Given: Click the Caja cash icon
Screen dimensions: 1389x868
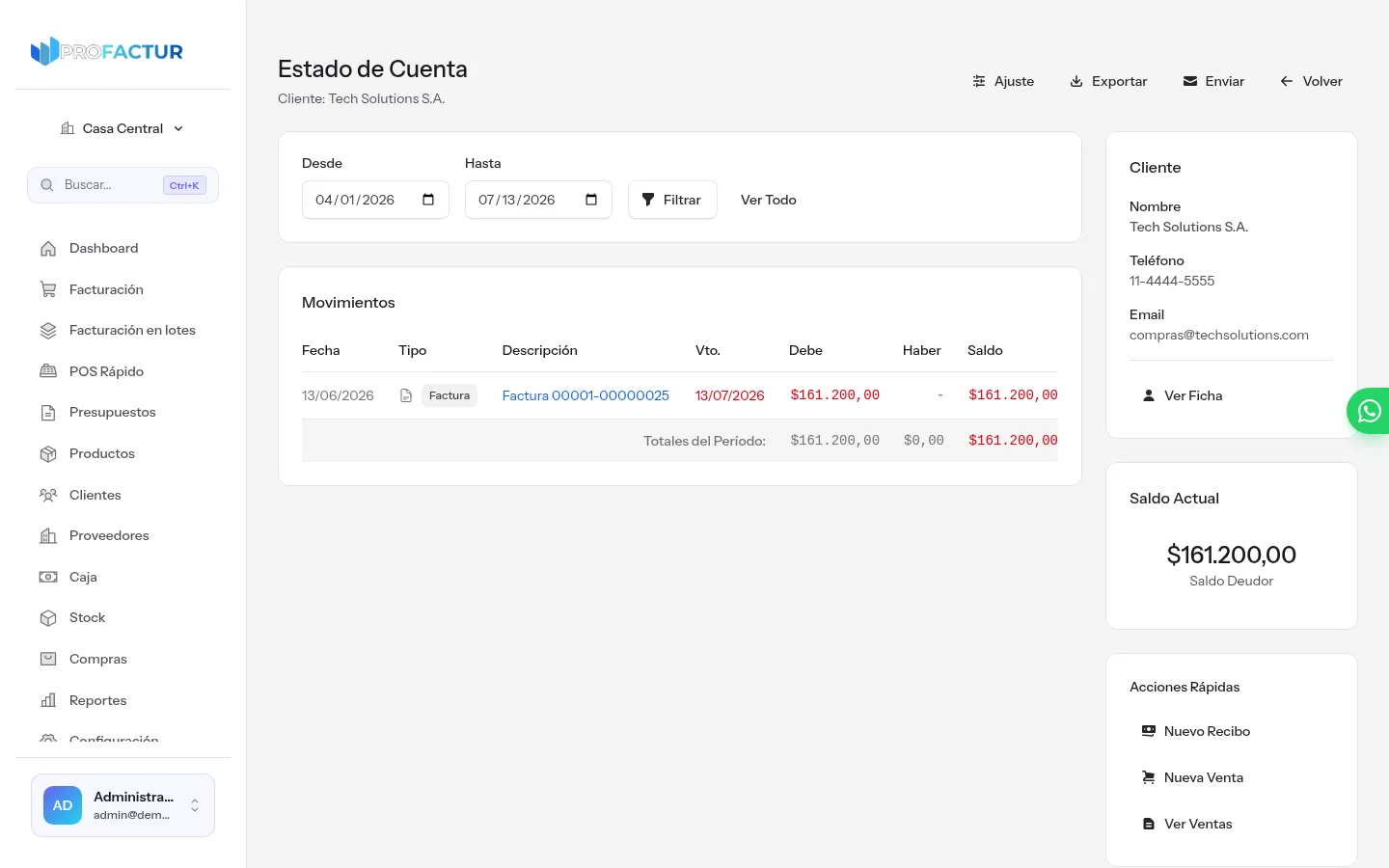Looking at the screenshot, I should (x=48, y=577).
